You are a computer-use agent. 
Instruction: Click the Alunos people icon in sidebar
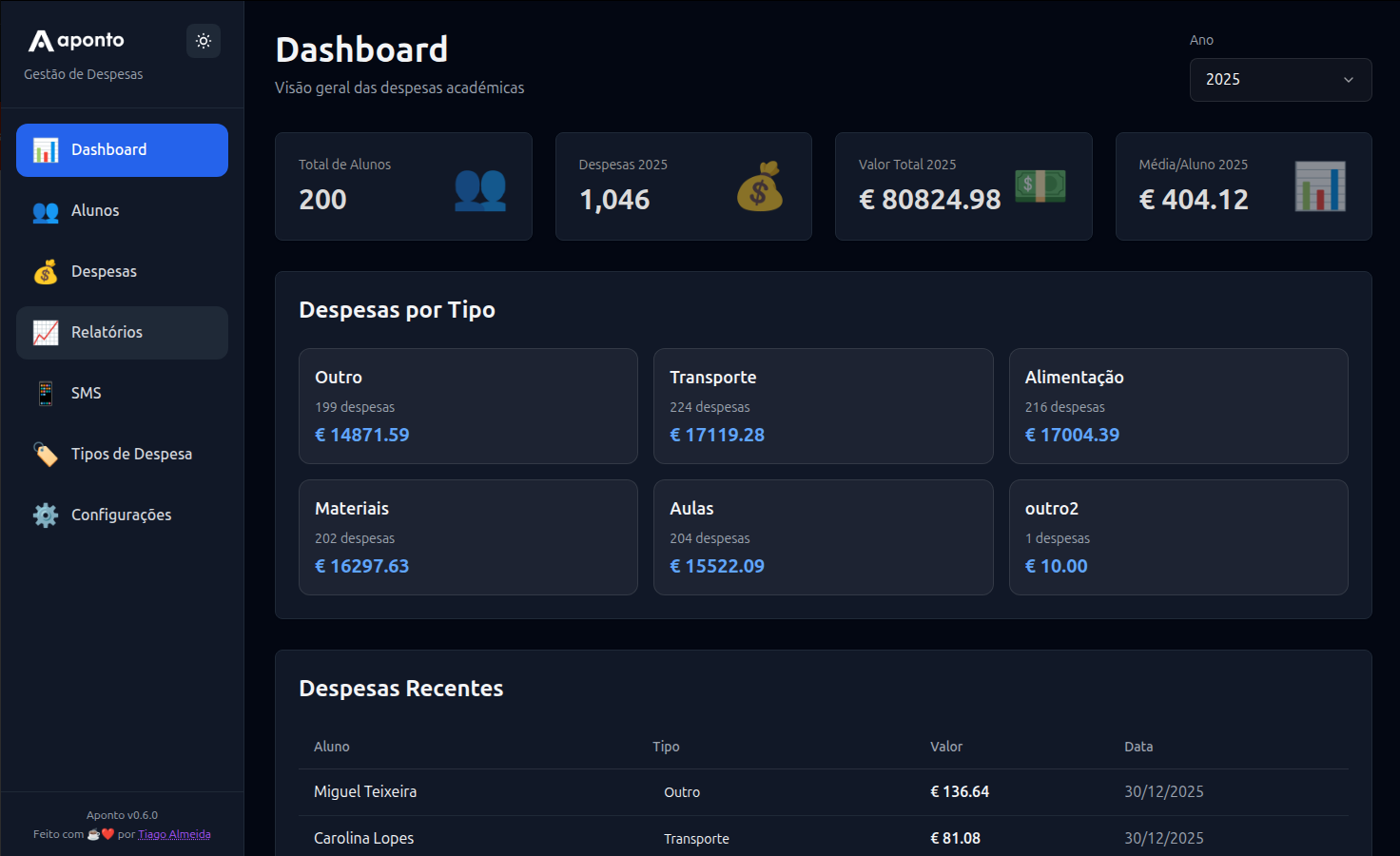[x=45, y=210]
